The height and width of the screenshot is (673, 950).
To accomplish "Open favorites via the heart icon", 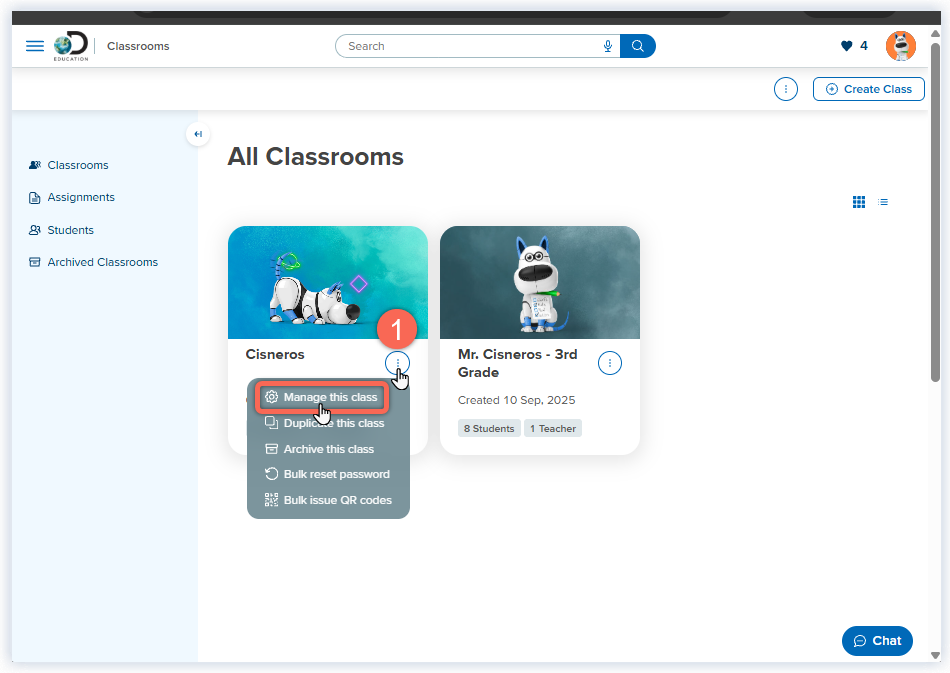I will [845, 45].
